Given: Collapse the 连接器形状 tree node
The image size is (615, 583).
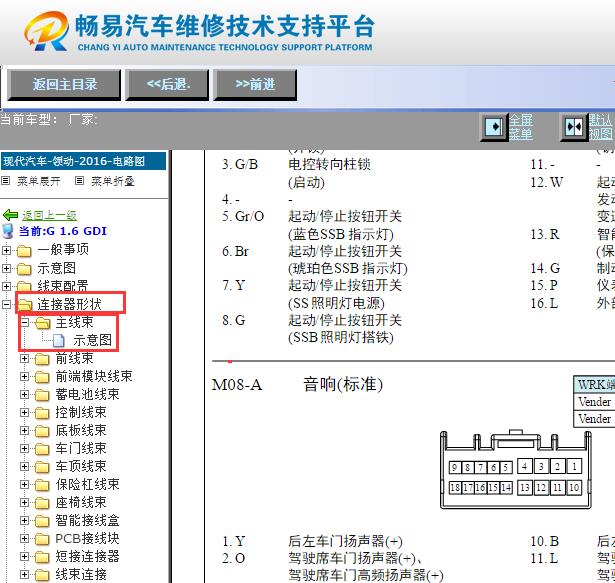Looking at the screenshot, I should click(6, 304).
